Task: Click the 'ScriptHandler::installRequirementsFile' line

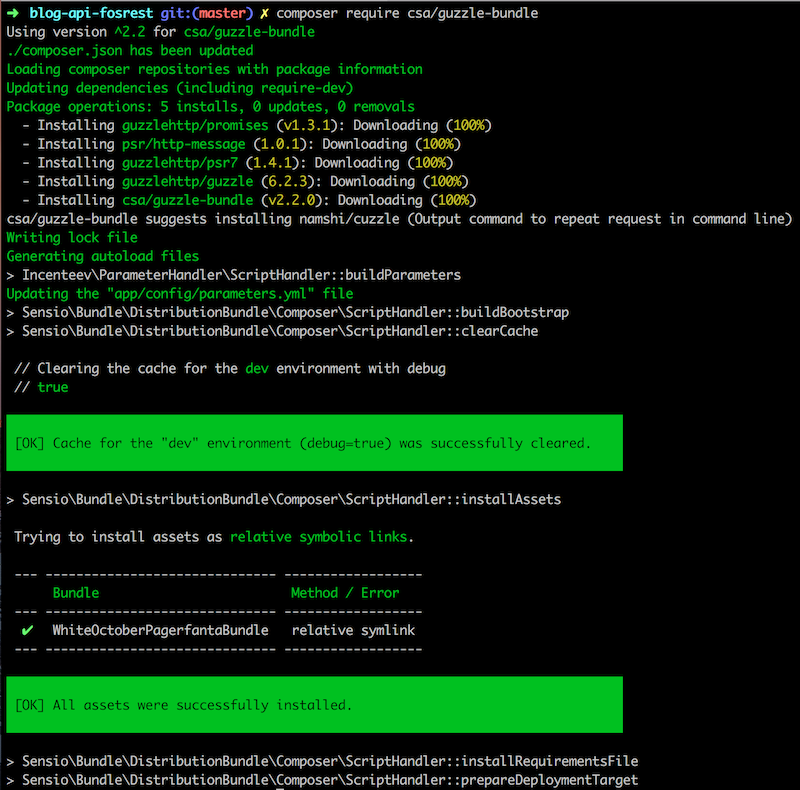Action: pyautogui.click(x=322, y=761)
